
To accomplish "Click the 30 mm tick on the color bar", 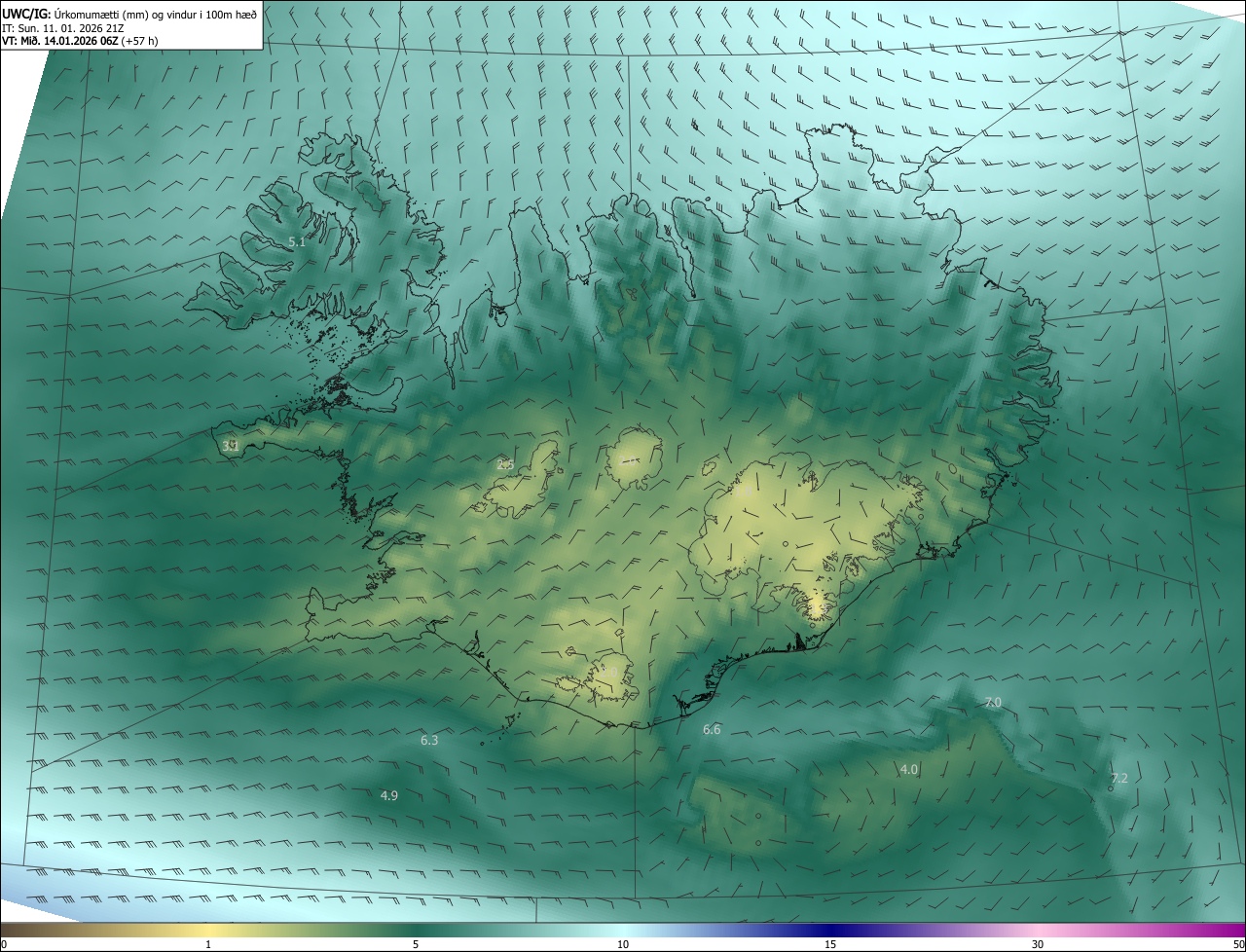I will point(1038,944).
